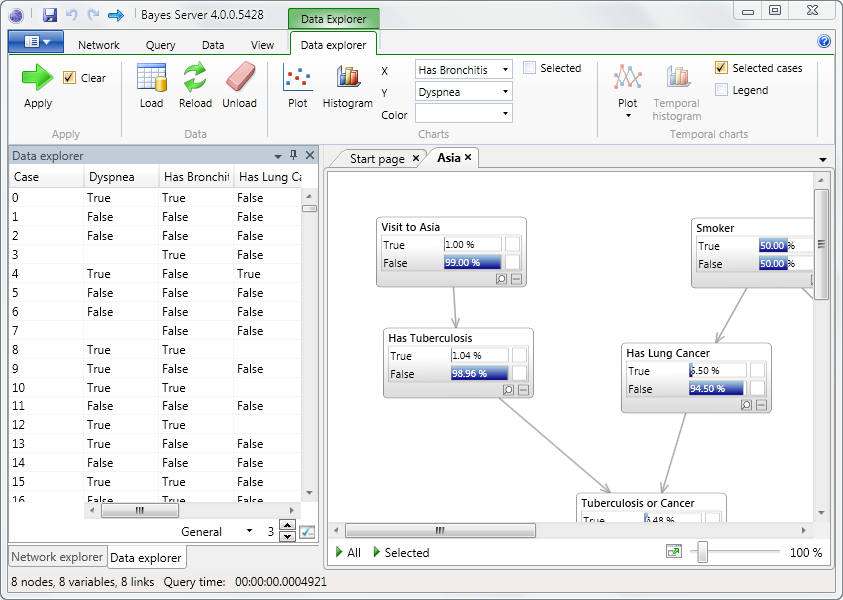
Task: Pin the Data explorer panel
Action: pyautogui.click(x=293, y=155)
